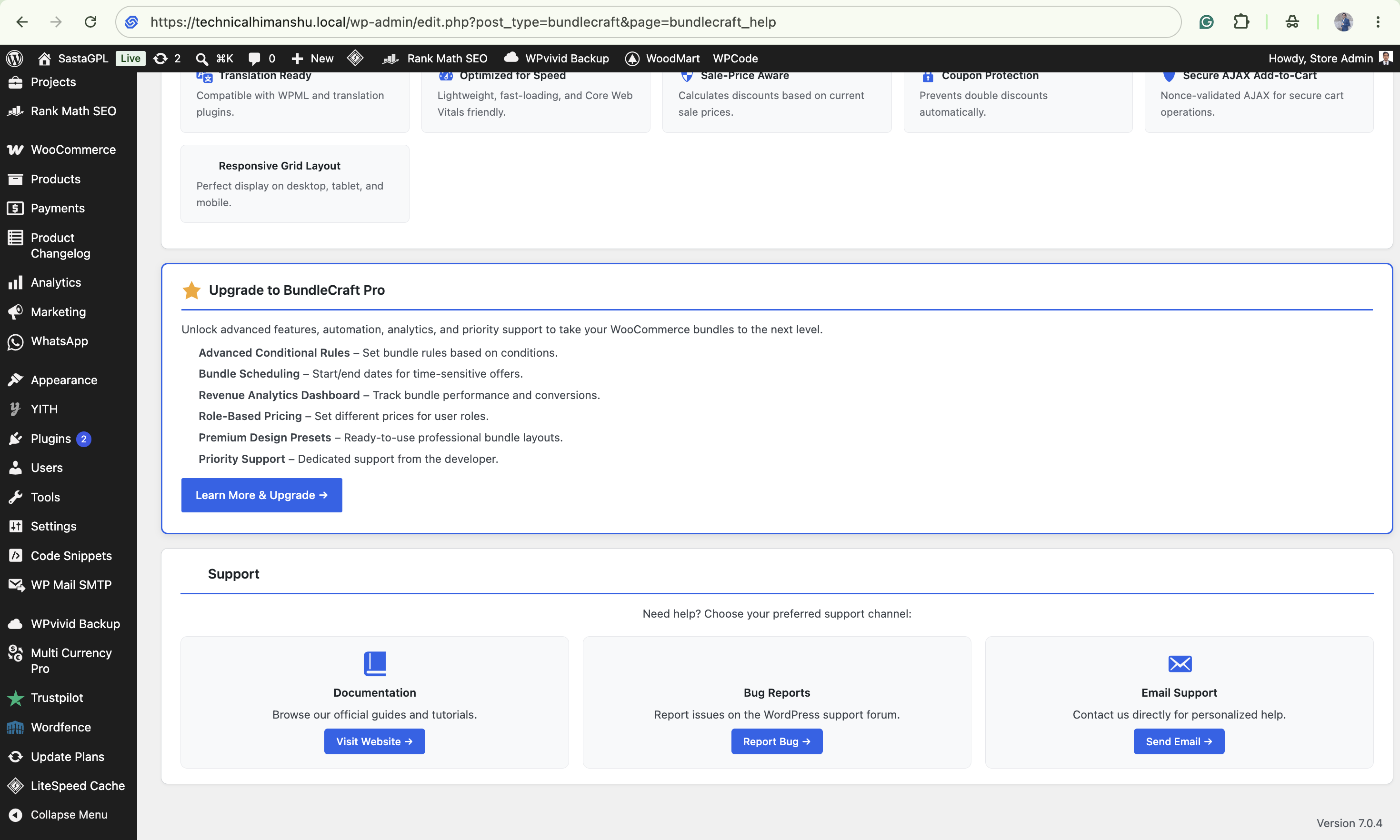Open WP Mail SMTP in the sidebar

pyautogui.click(x=69, y=585)
